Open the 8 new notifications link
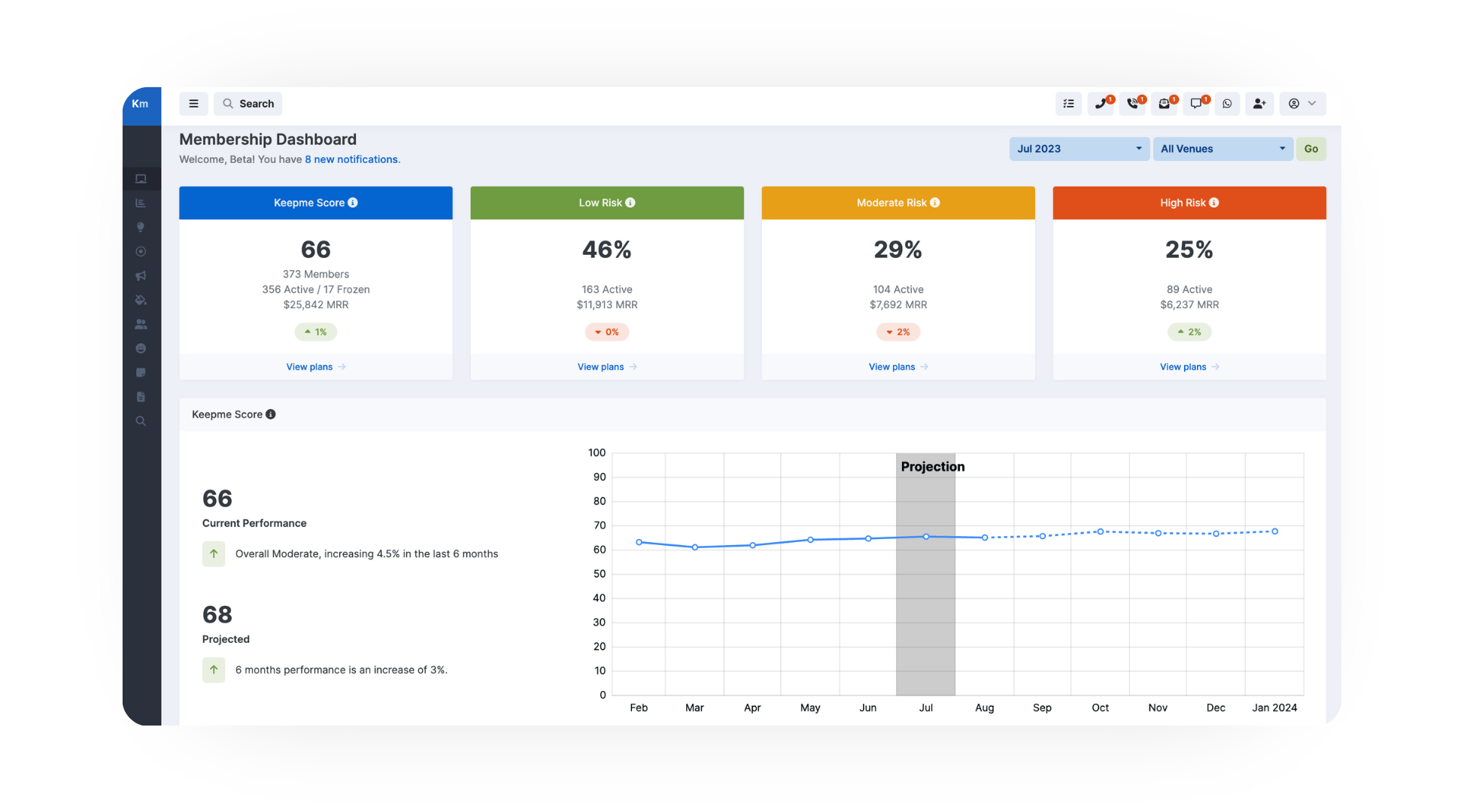 click(351, 159)
